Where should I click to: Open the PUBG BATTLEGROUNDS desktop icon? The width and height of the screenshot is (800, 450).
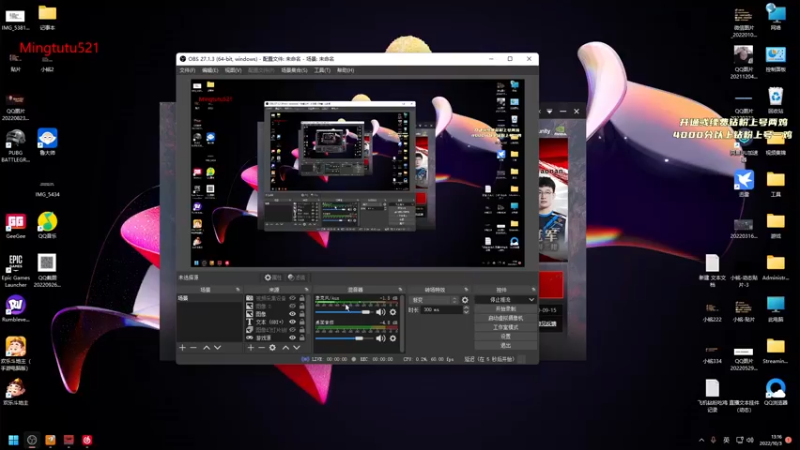(x=15, y=145)
